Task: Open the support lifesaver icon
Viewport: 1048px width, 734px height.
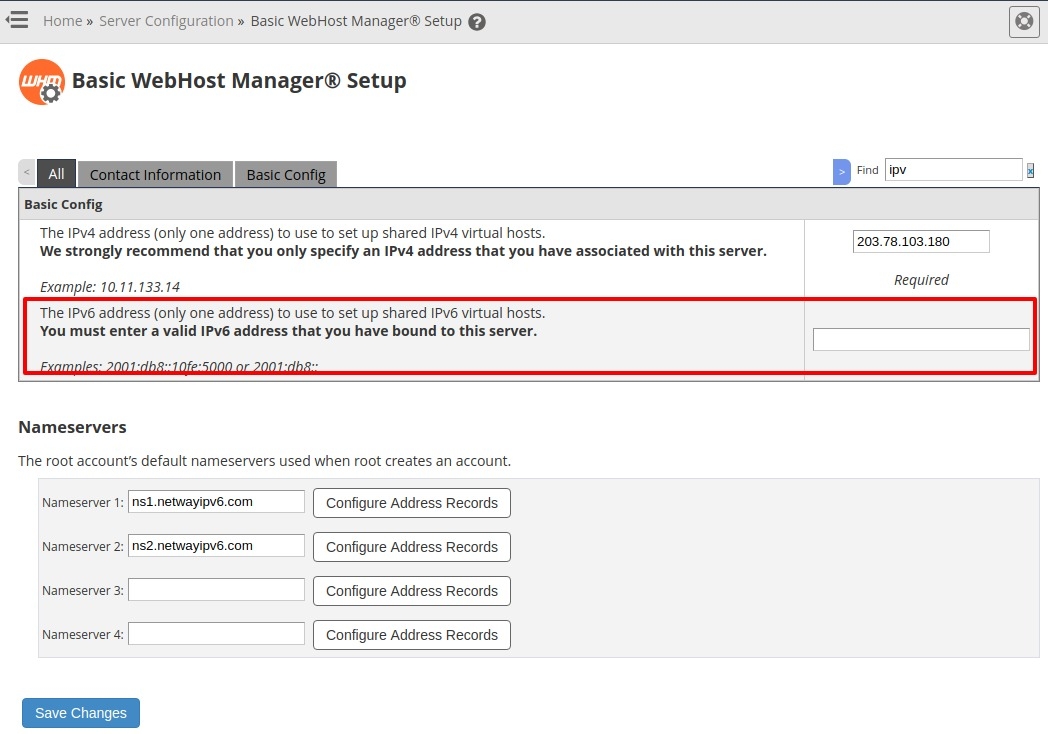Action: point(1024,21)
